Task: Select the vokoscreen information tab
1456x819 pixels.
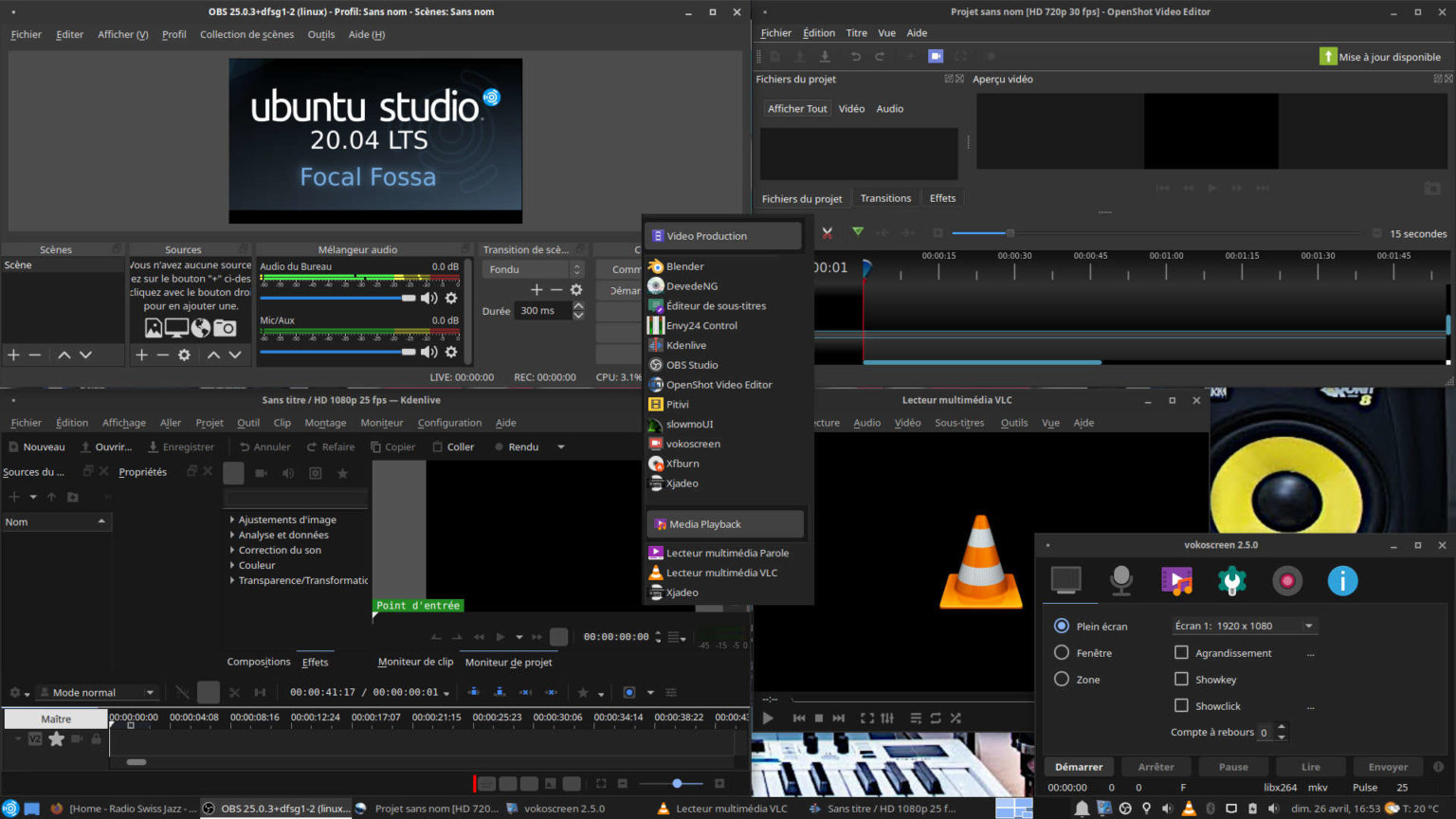Action: (x=1342, y=581)
